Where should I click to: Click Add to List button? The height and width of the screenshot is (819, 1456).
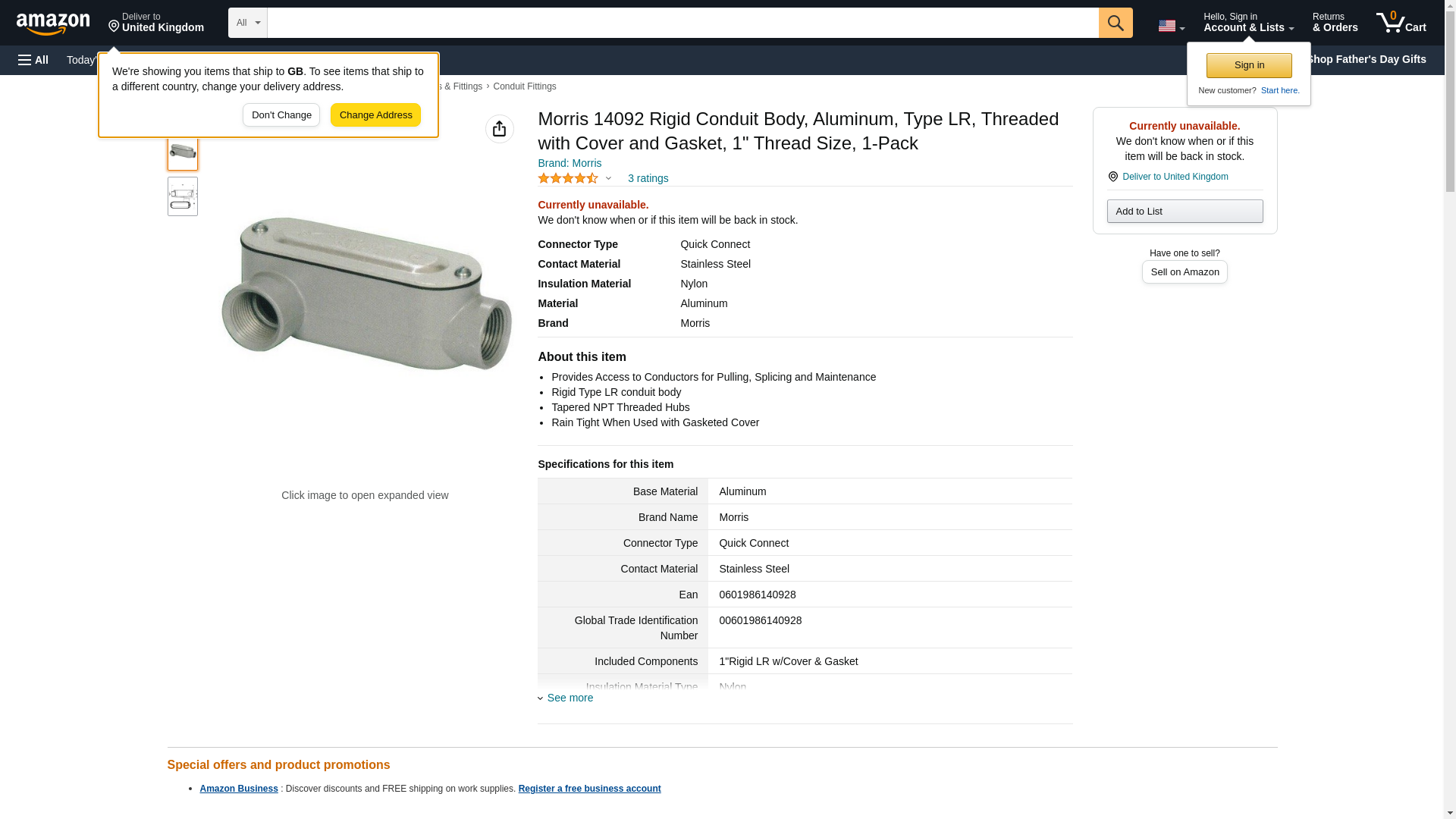1185,211
